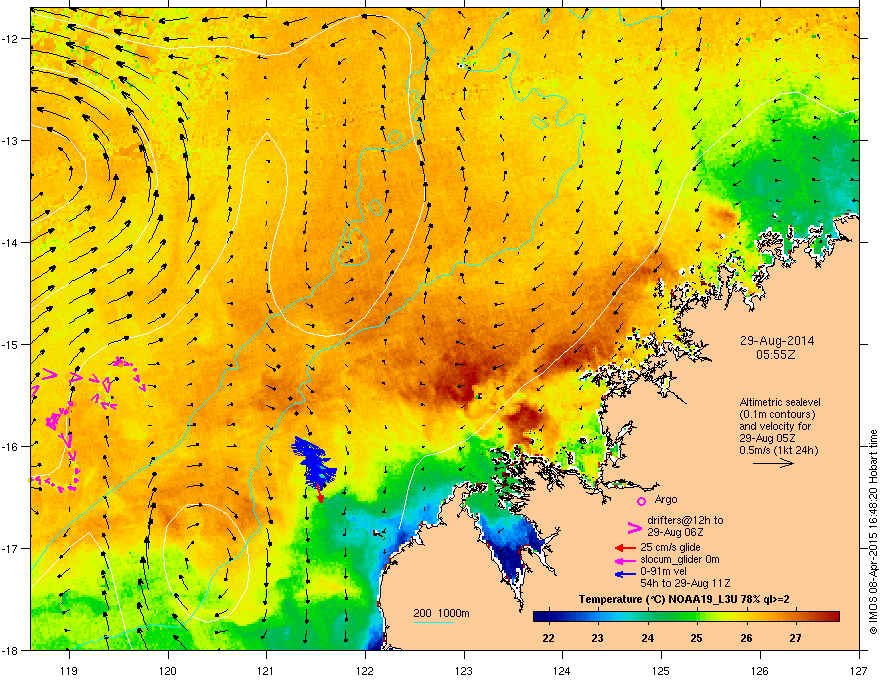Click the latitude axis label -14
This screenshot has height=680, width=880.
[10, 242]
